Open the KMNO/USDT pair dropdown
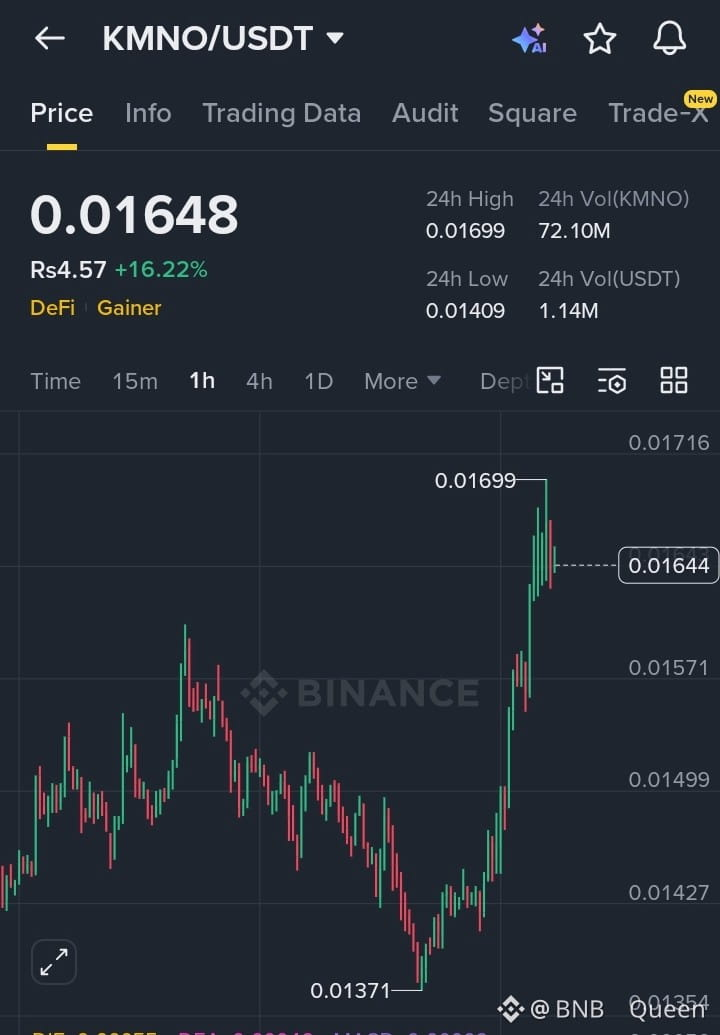 (223, 38)
